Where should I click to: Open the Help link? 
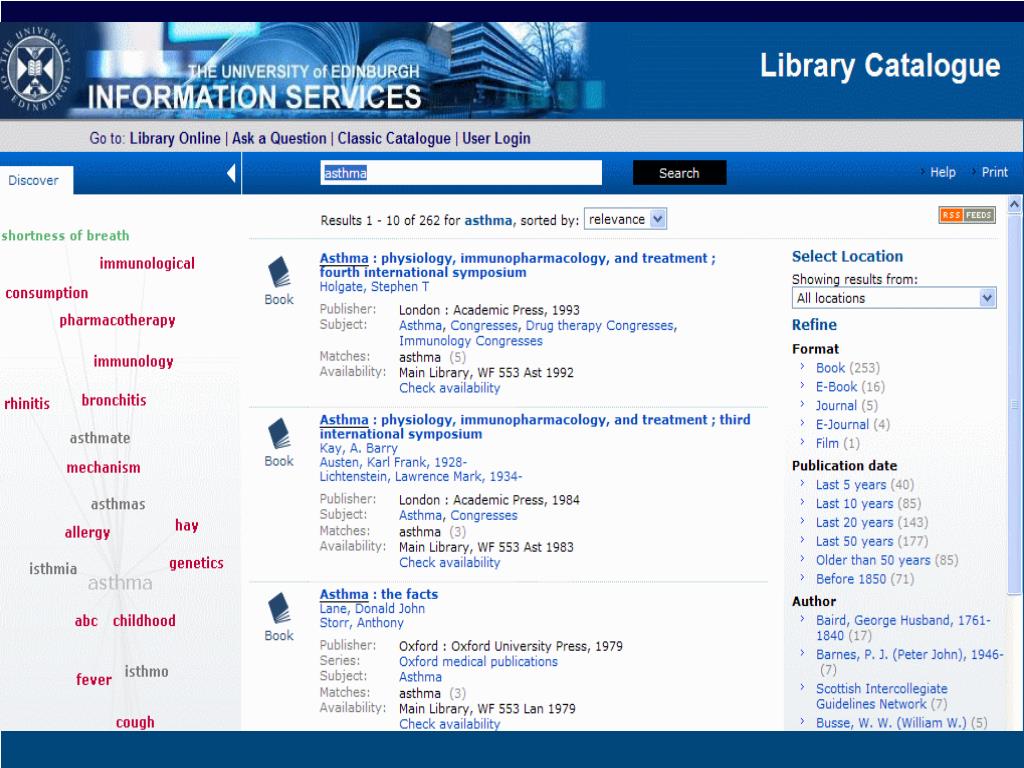942,172
